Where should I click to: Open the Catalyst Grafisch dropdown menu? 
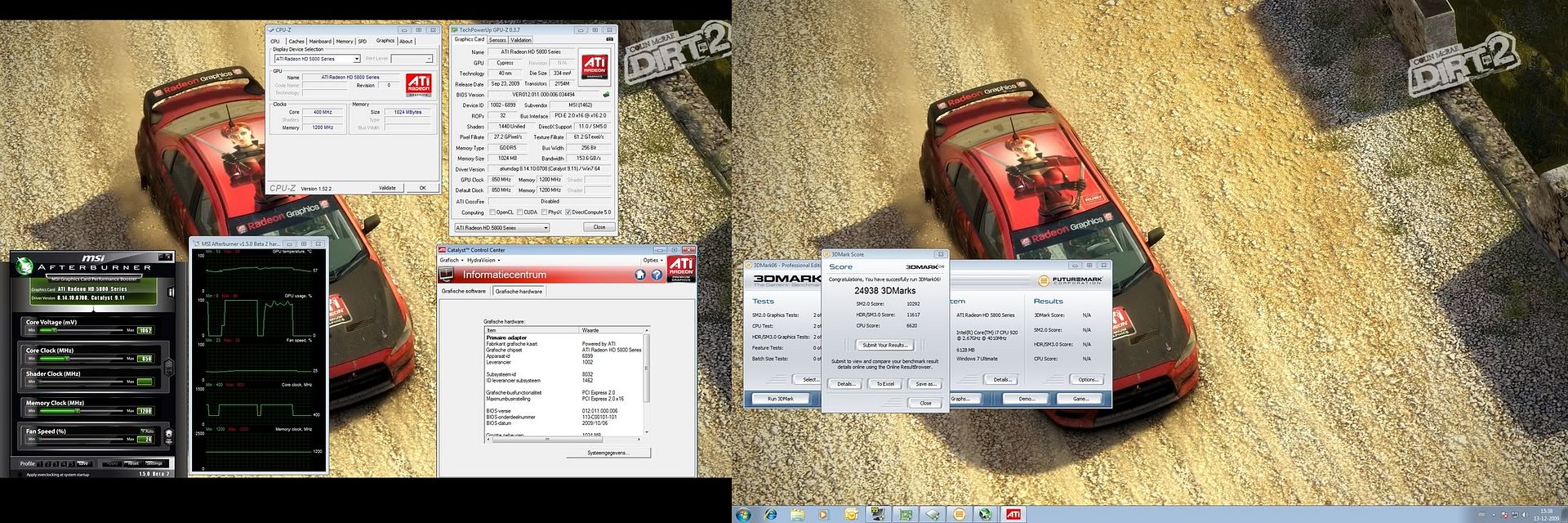click(x=452, y=261)
